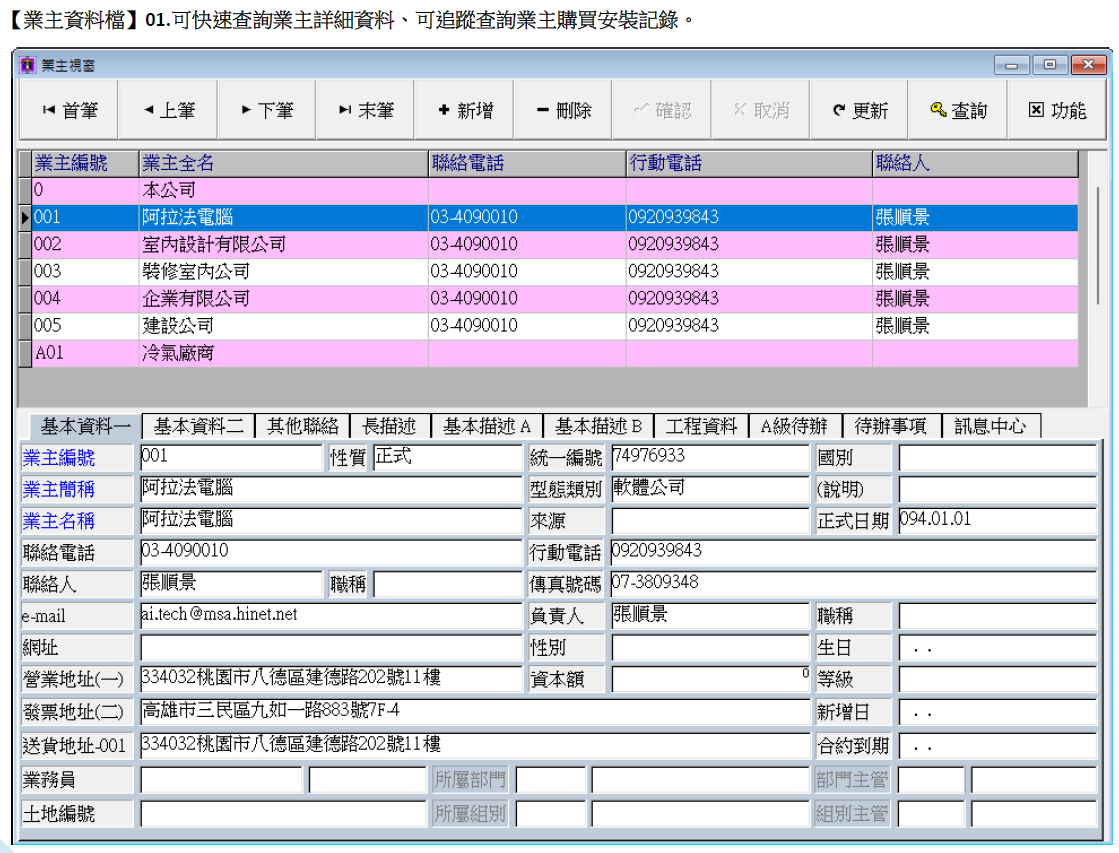Screen dimensions: 1119x853
Task: Switch to the 待辦事項 tab
Action: 891,426
